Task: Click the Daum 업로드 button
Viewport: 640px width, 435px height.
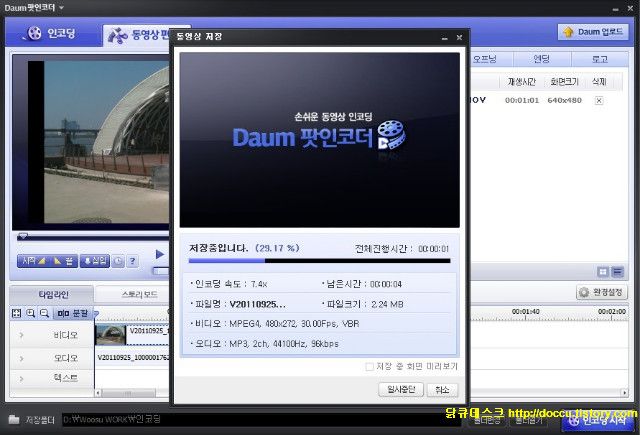Action: click(x=593, y=32)
